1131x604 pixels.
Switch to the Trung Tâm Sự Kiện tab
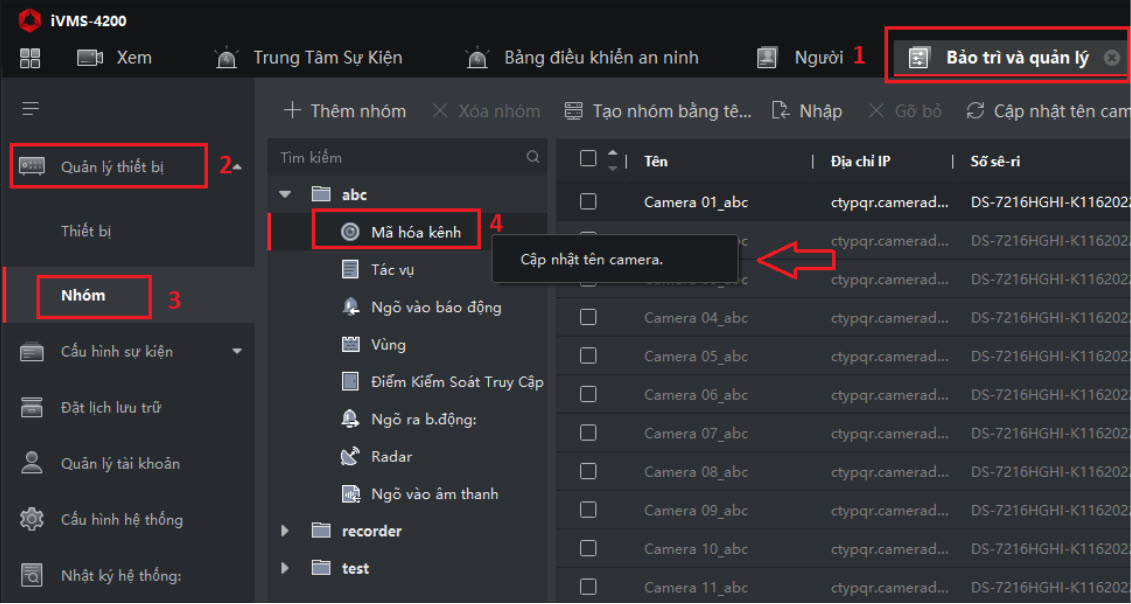point(327,58)
